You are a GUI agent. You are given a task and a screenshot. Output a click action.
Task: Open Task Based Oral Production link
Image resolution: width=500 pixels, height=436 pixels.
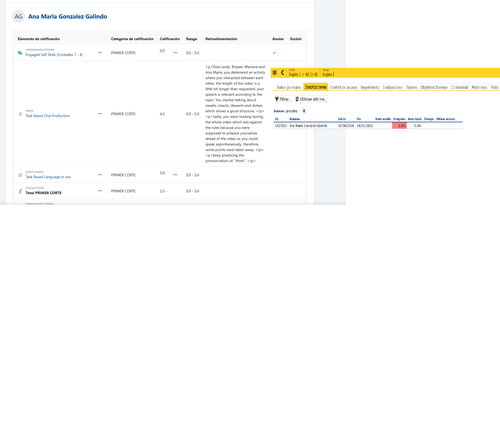[48, 116]
